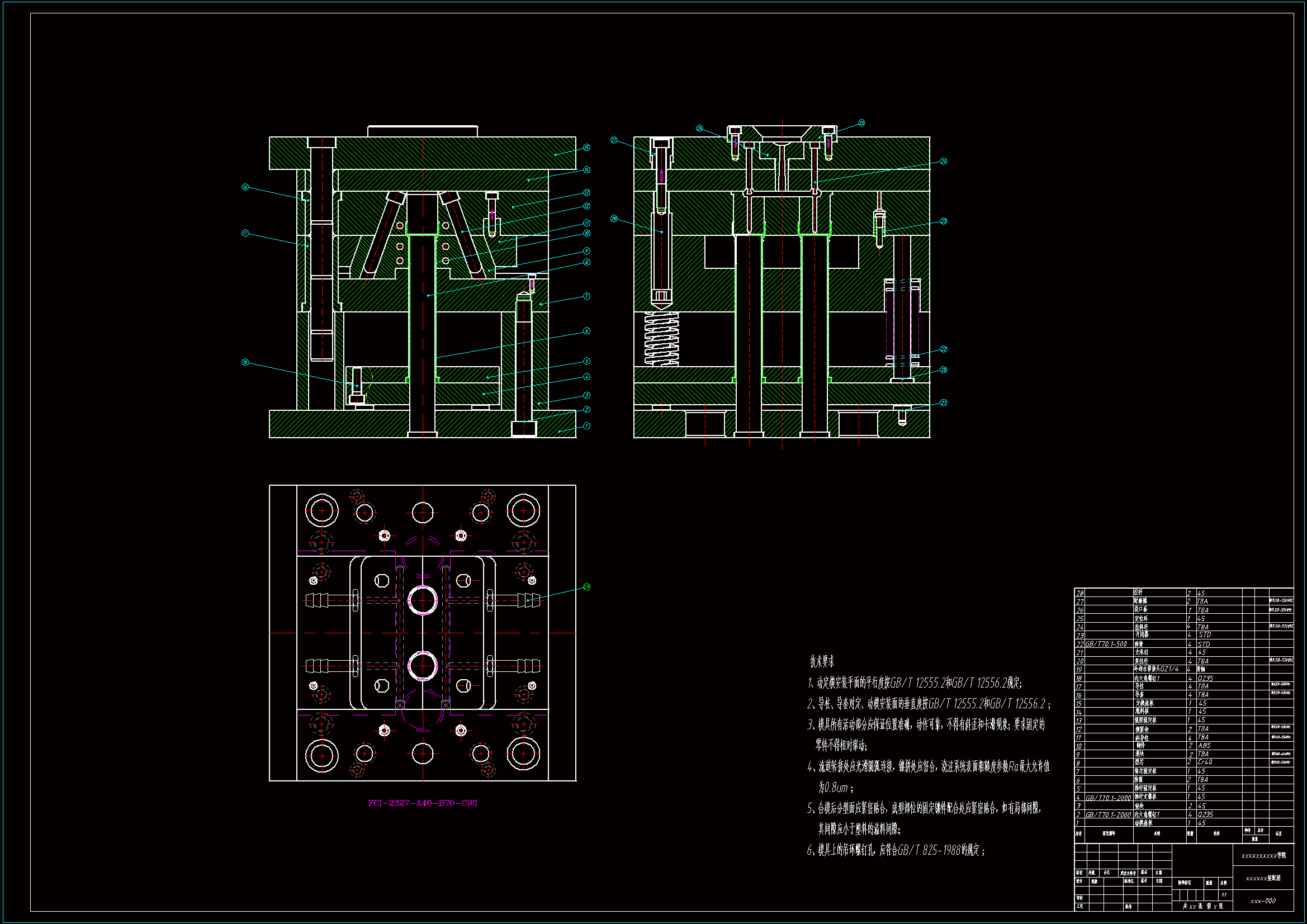Image resolution: width=1307 pixels, height=924 pixels.
Task: Click balloon 25 above the locating ring
Action: click(861, 123)
